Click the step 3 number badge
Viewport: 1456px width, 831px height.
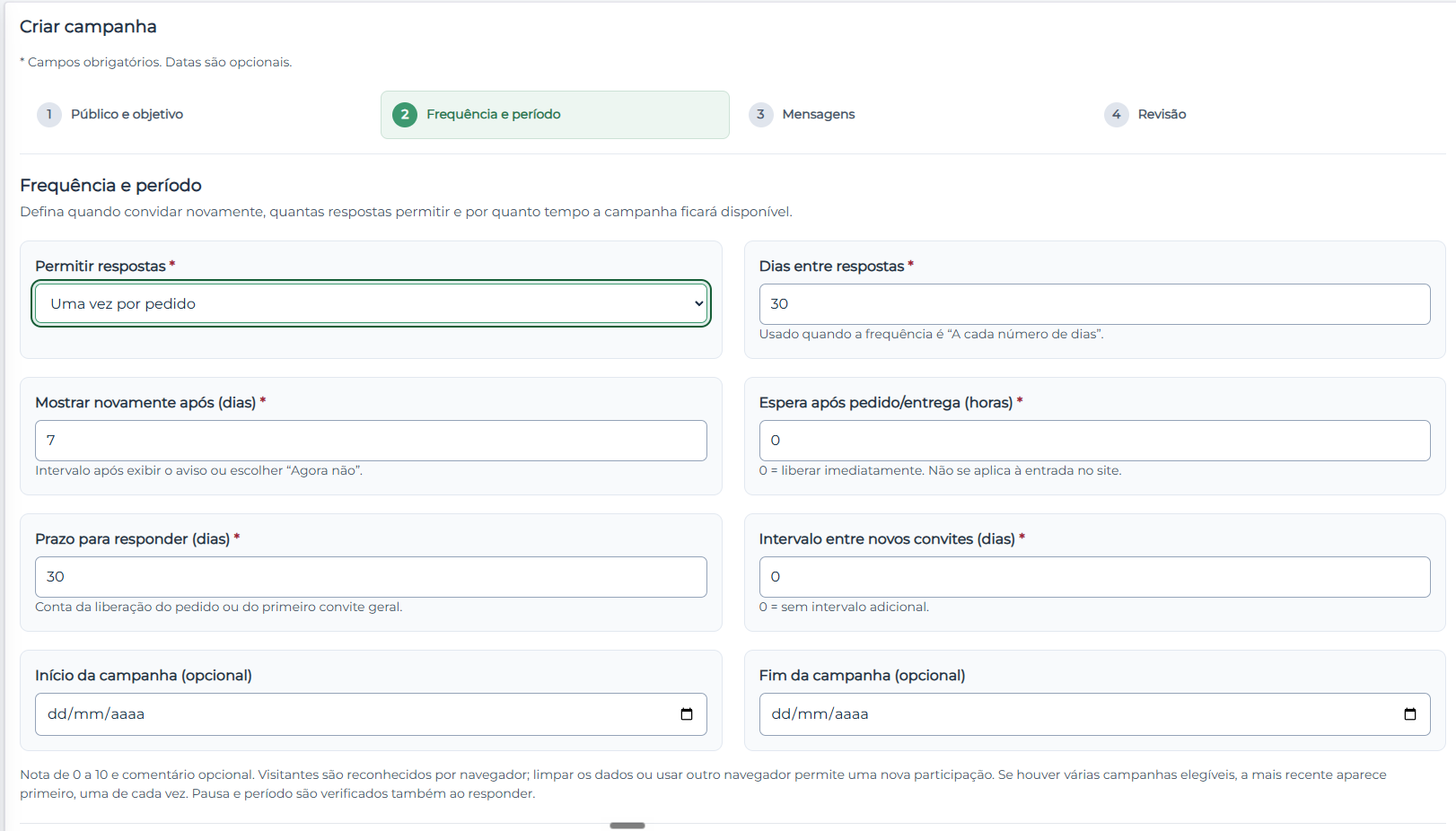pos(761,115)
